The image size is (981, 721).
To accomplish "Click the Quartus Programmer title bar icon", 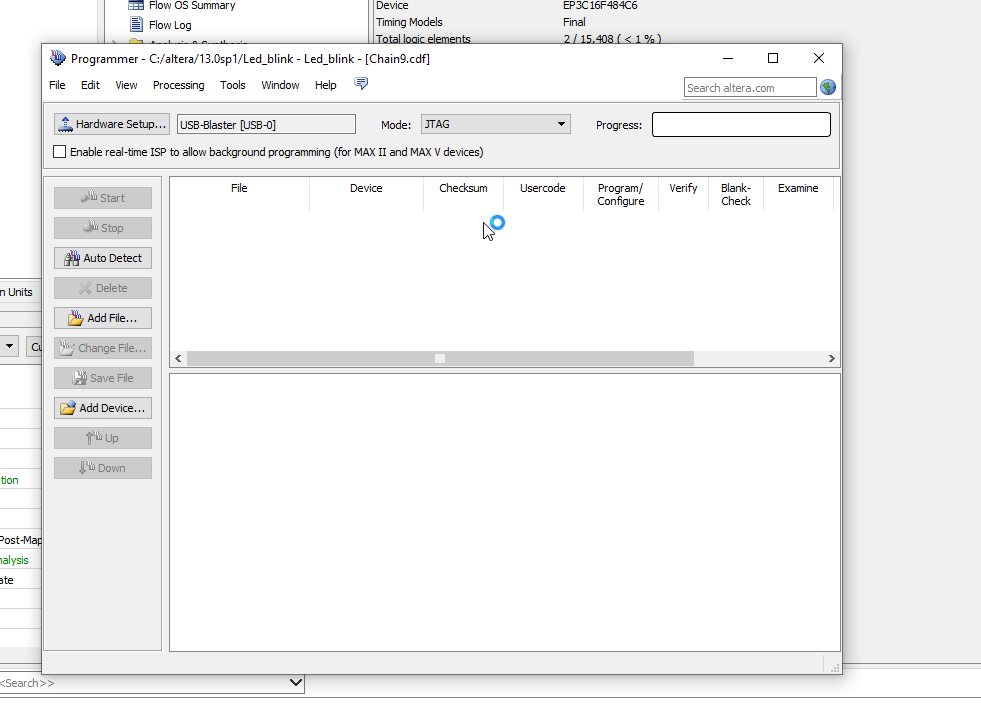I will tap(58, 58).
